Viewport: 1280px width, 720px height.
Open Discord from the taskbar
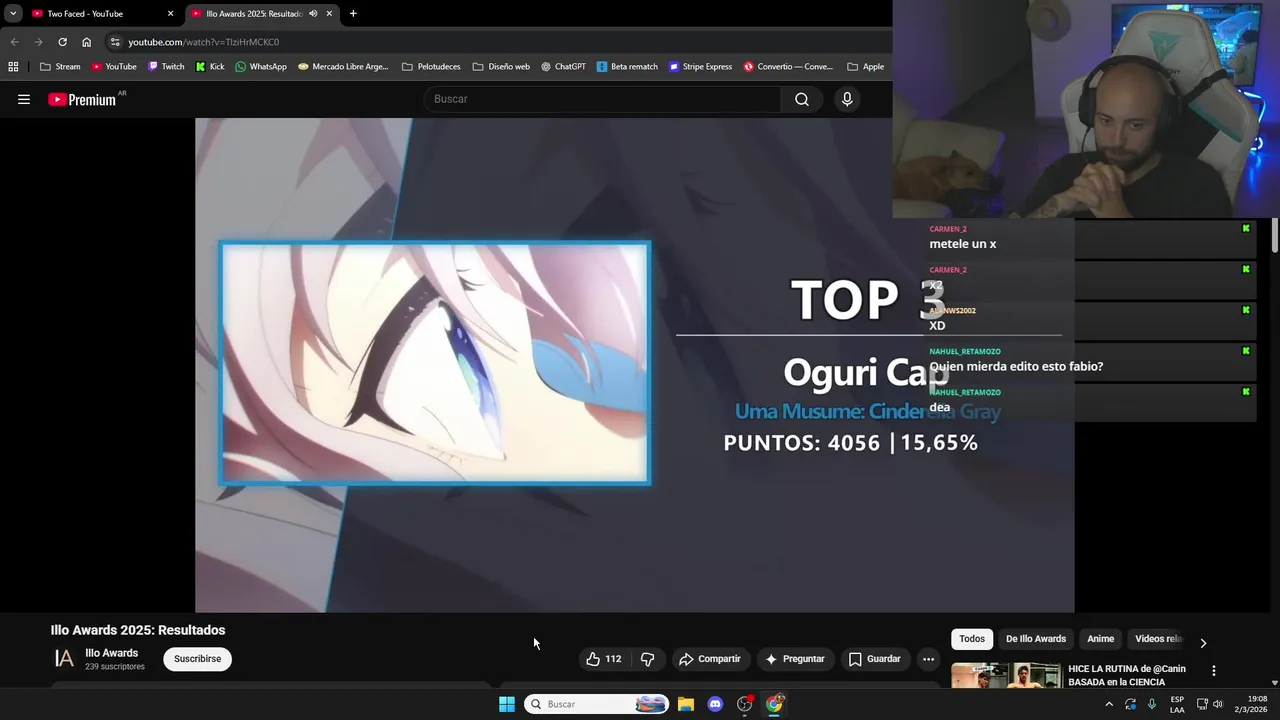click(x=715, y=704)
